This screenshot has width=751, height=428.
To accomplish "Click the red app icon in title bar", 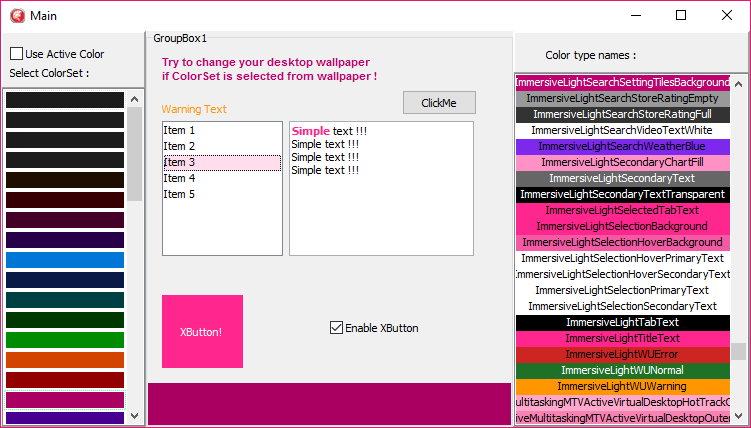I will (x=17, y=16).
